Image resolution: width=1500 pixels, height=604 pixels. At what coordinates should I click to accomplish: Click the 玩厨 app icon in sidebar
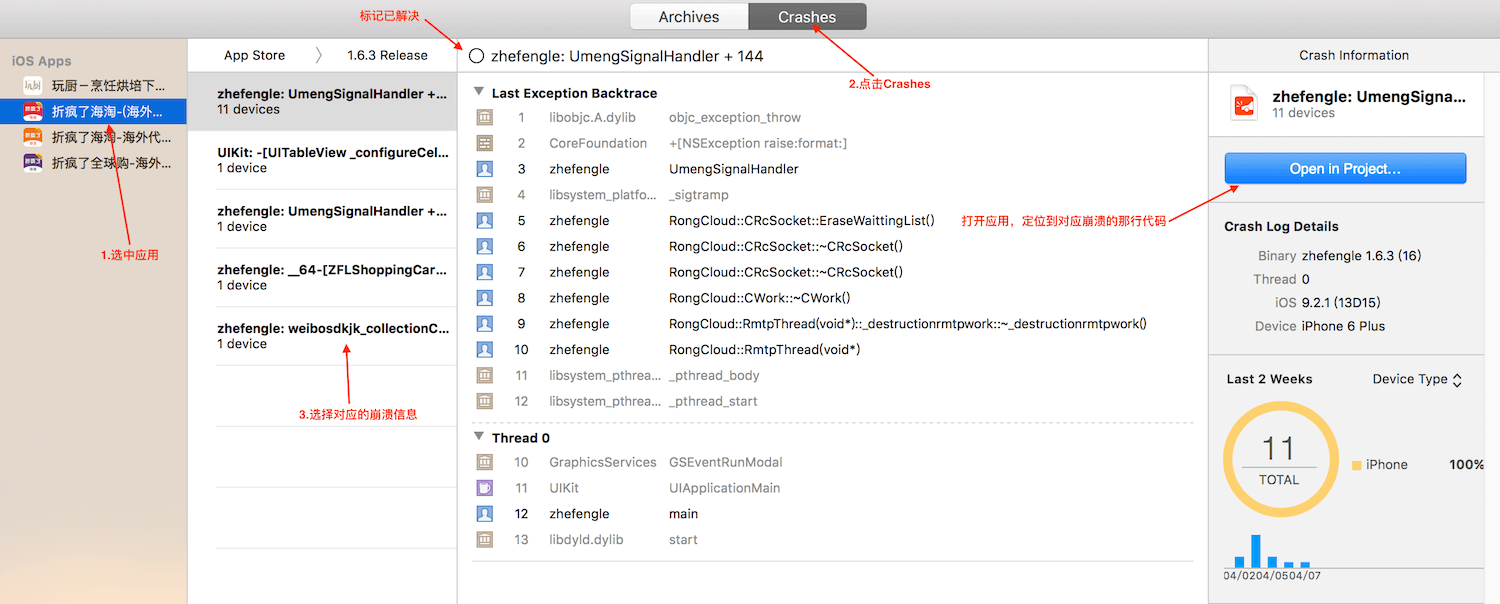pyautogui.click(x=33, y=85)
